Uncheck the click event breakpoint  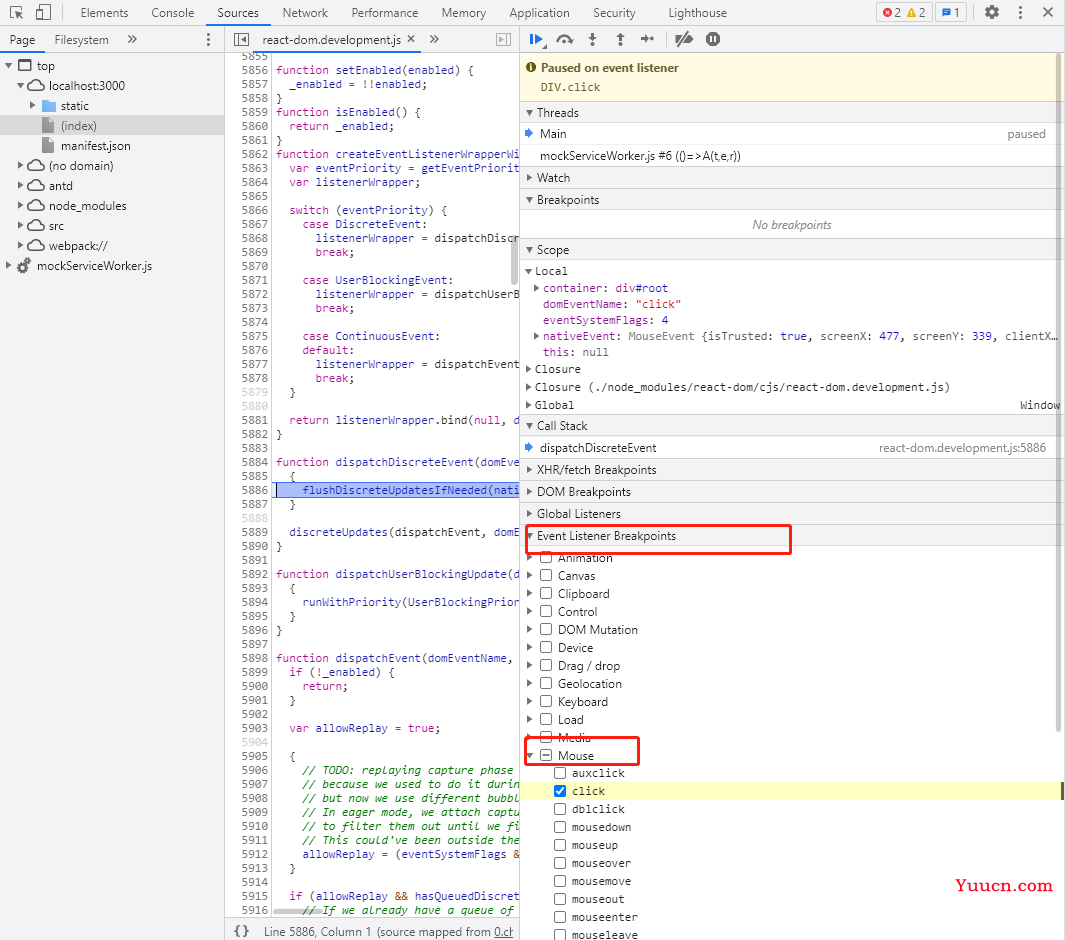pos(560,791)
